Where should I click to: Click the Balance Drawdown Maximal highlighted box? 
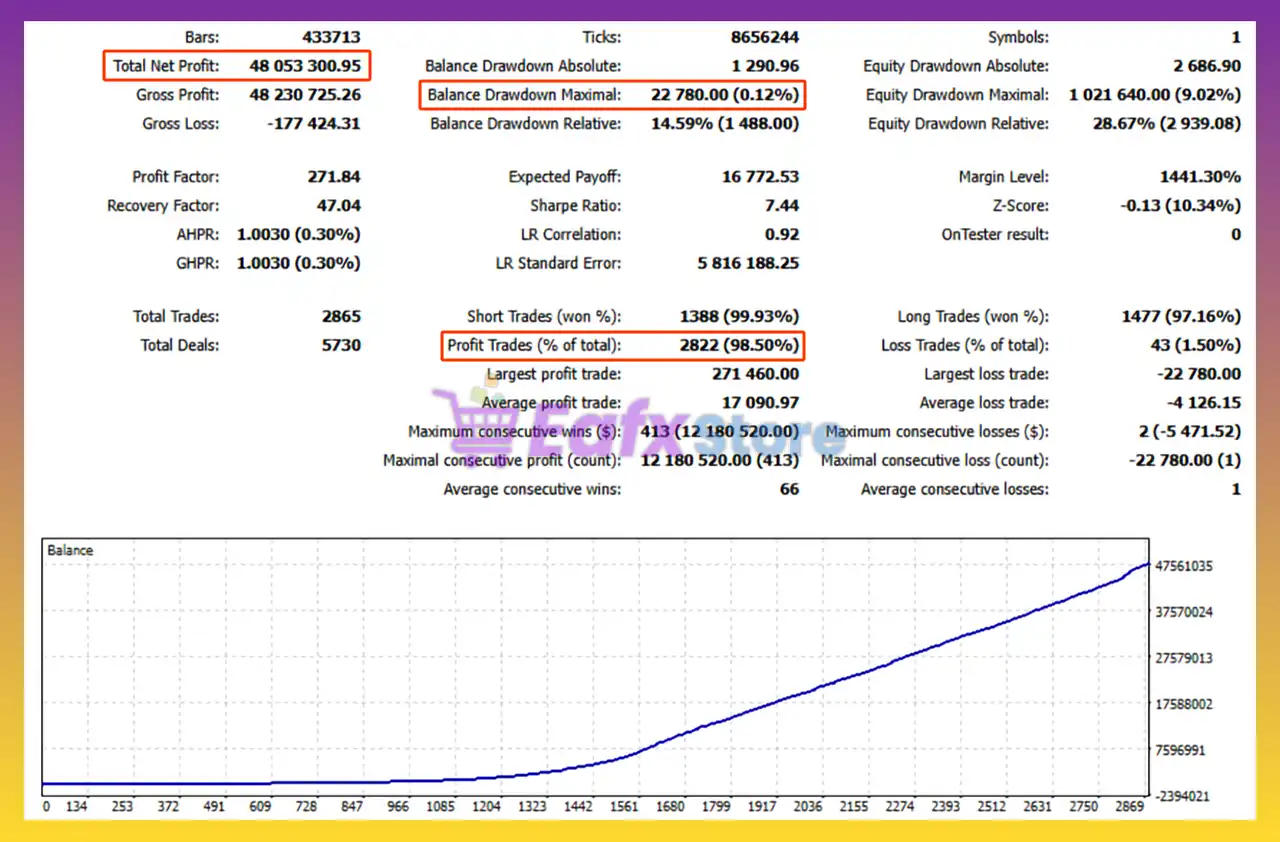pyautogui.click(x=610, y=95)
